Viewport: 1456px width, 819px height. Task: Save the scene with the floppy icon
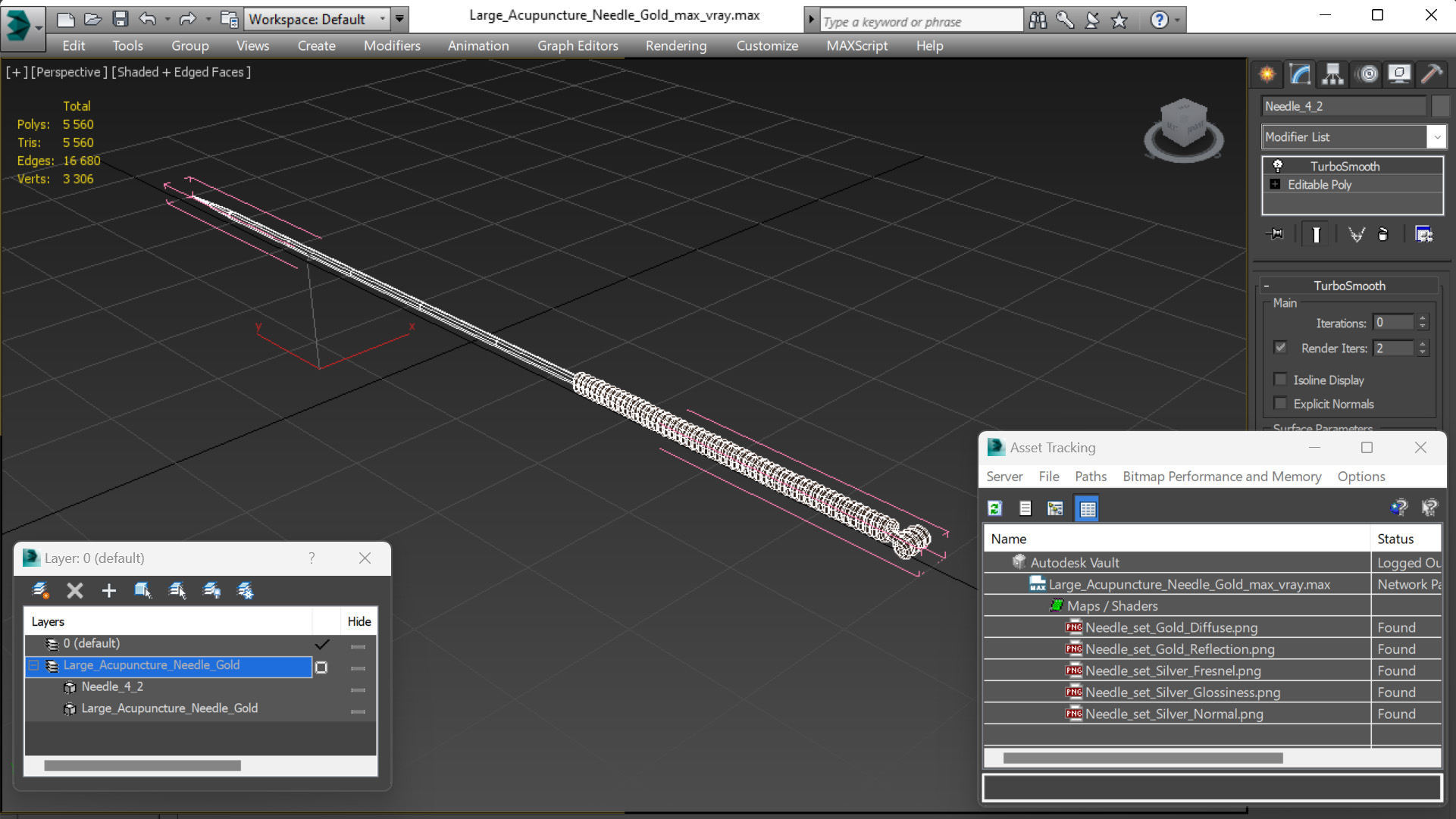(120, 19)
